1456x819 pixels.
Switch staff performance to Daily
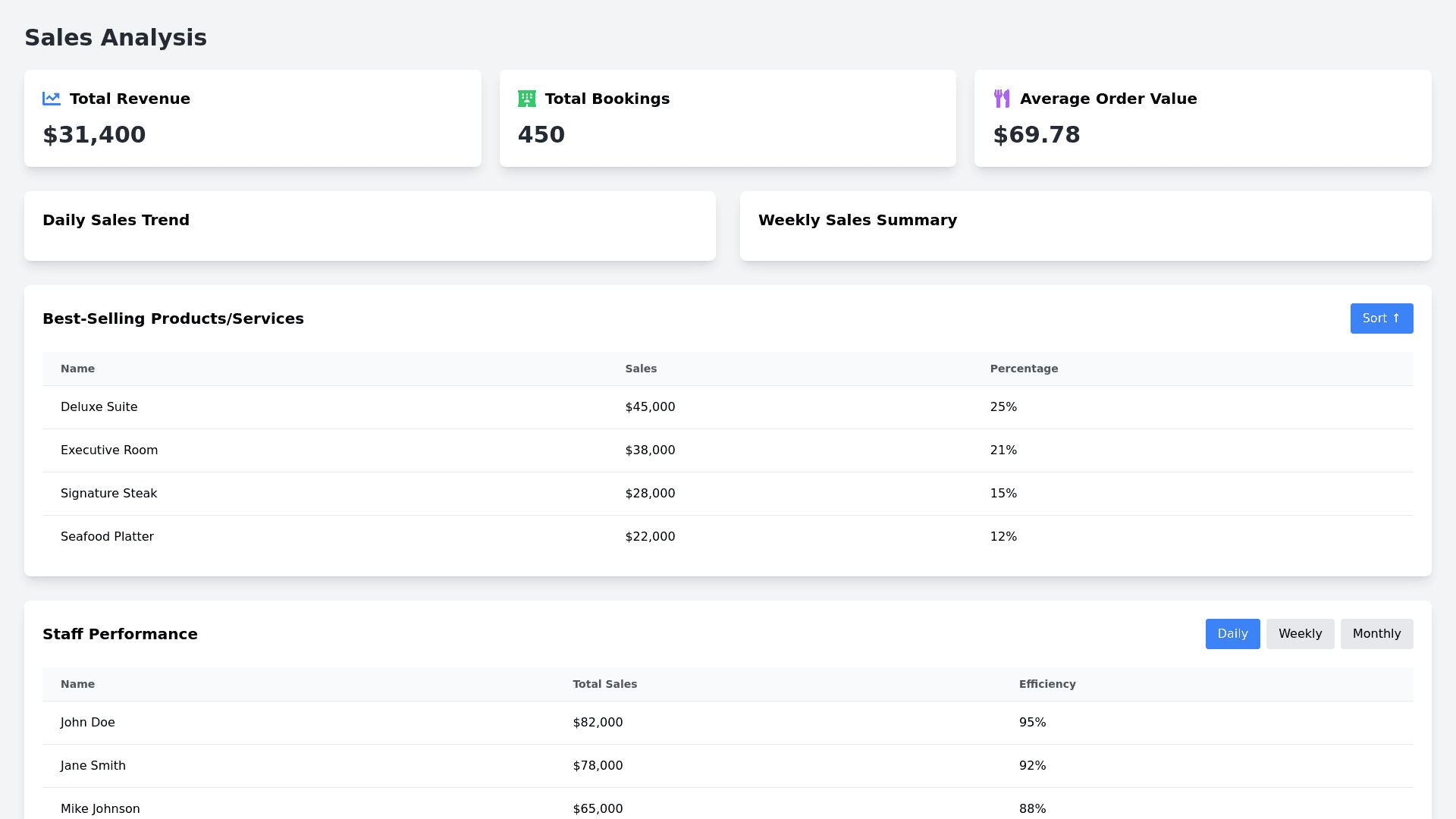tap(1232, 634)
